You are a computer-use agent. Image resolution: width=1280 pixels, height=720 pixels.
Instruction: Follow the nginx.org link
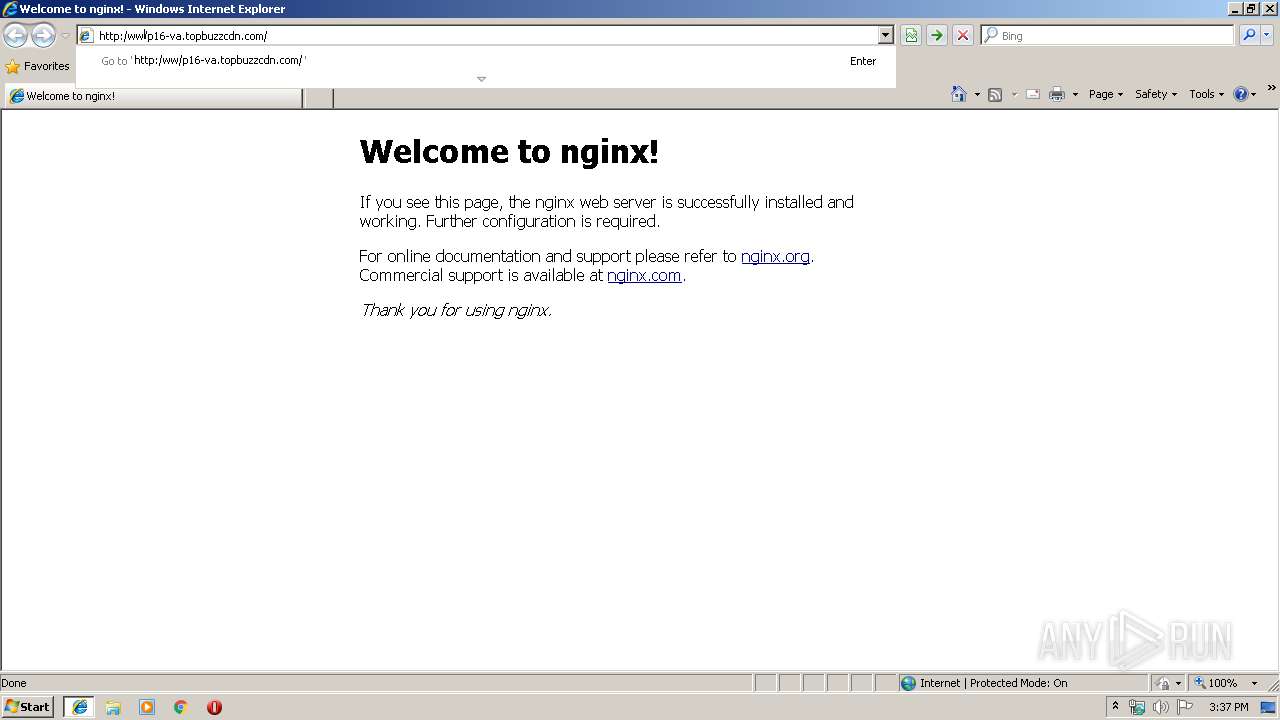tap(775, 256)
